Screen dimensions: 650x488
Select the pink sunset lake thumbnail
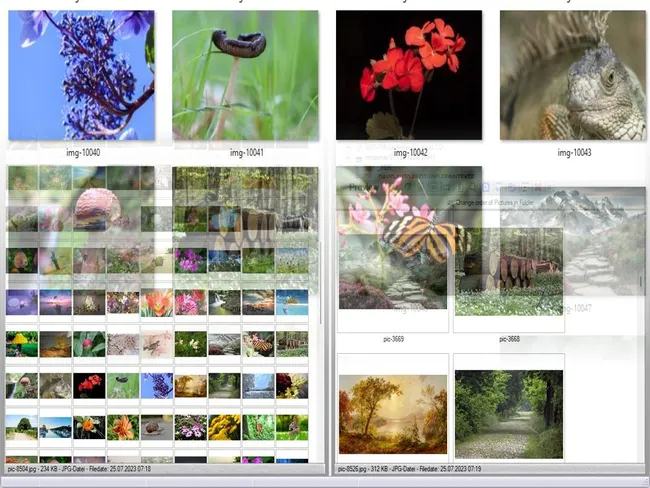(56, 302)
